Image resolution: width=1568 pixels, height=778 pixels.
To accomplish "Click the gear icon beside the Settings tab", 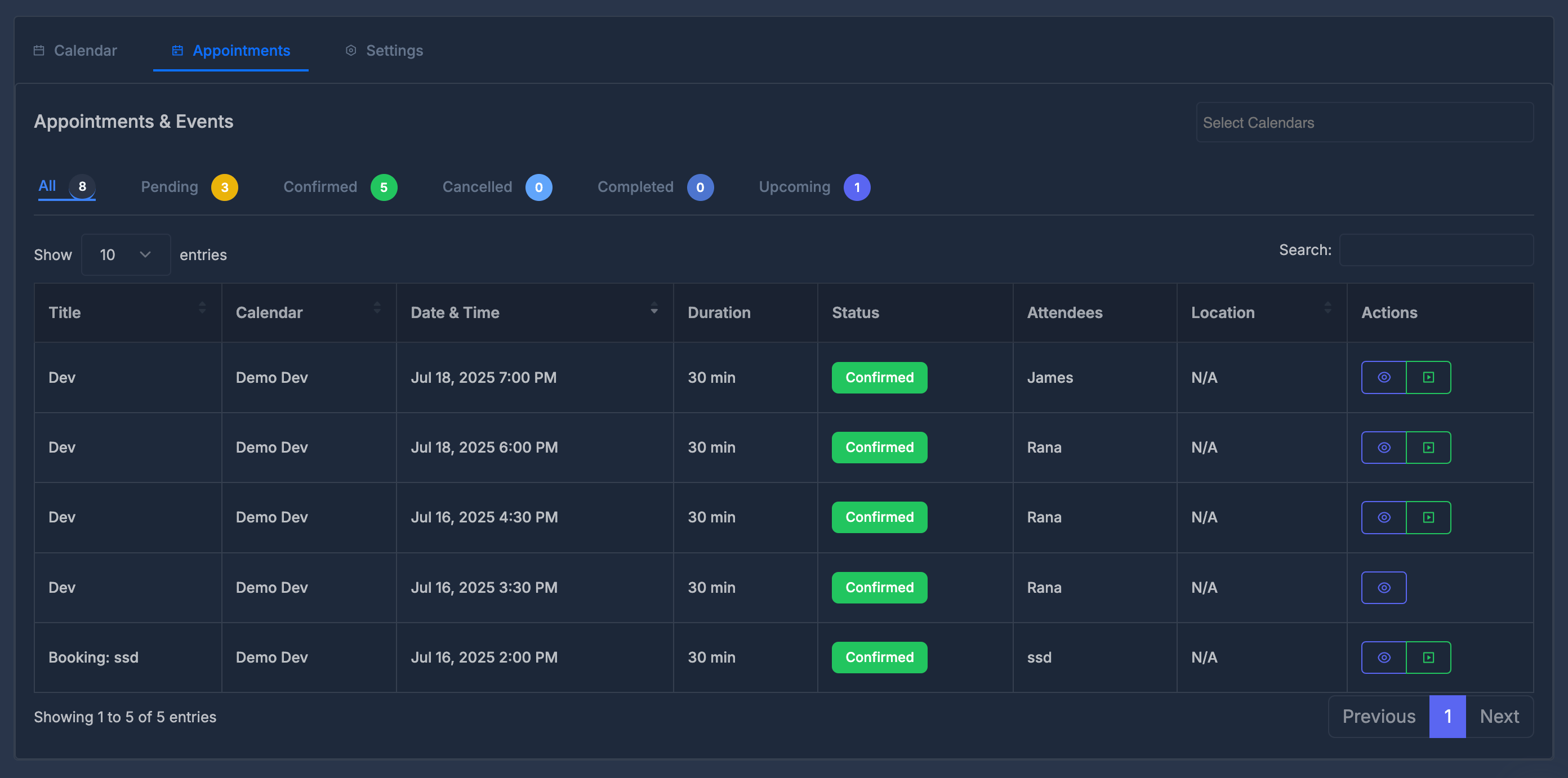I will pos(351,51).
